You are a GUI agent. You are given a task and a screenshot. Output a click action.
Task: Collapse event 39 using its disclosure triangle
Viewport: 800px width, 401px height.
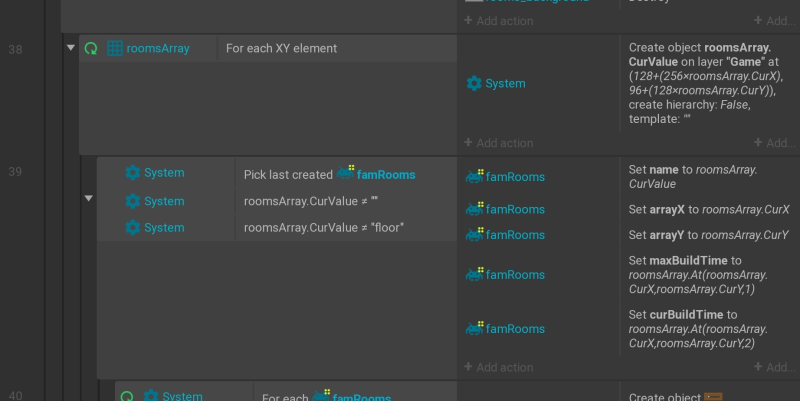point(89,198)
